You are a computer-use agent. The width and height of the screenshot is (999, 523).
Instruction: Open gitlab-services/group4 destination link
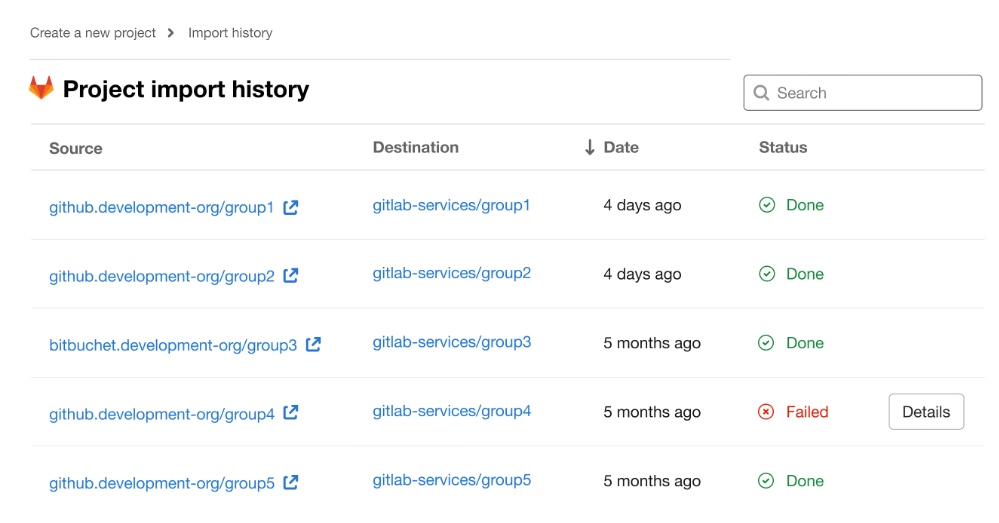452,411
